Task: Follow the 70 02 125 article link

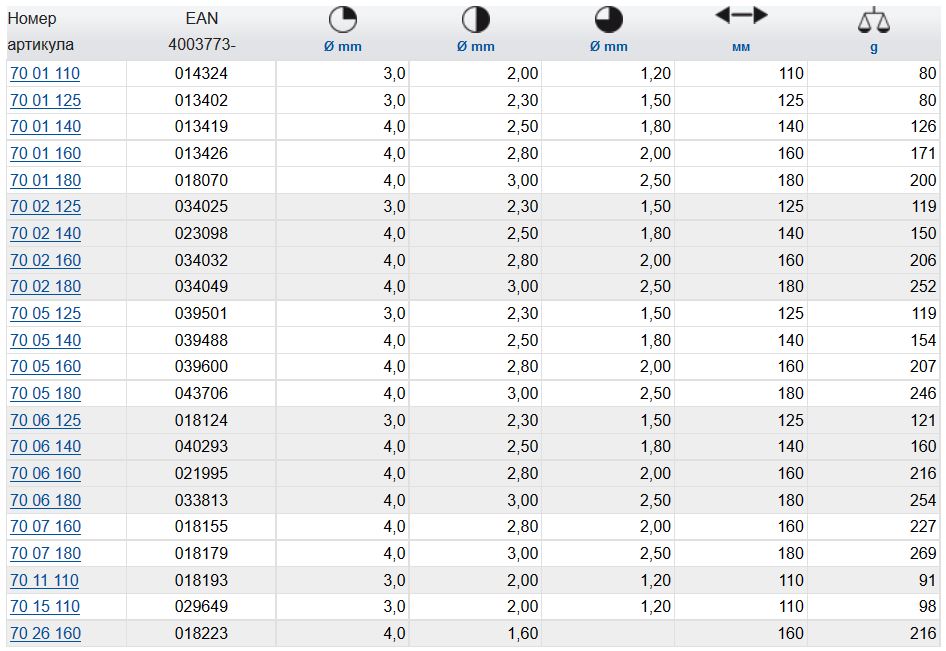Action: click(45, 207)
